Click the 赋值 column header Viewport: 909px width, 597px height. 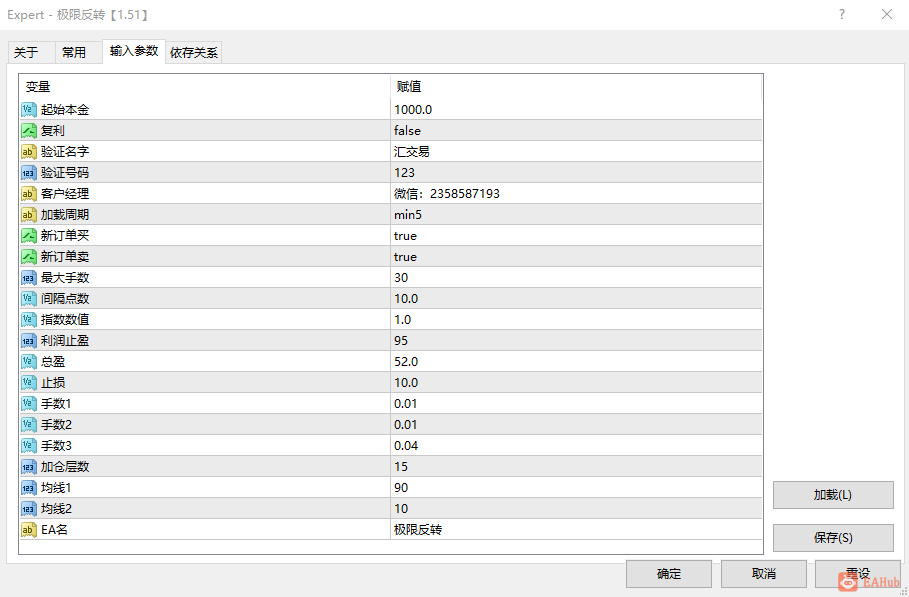tap(576, 87)
